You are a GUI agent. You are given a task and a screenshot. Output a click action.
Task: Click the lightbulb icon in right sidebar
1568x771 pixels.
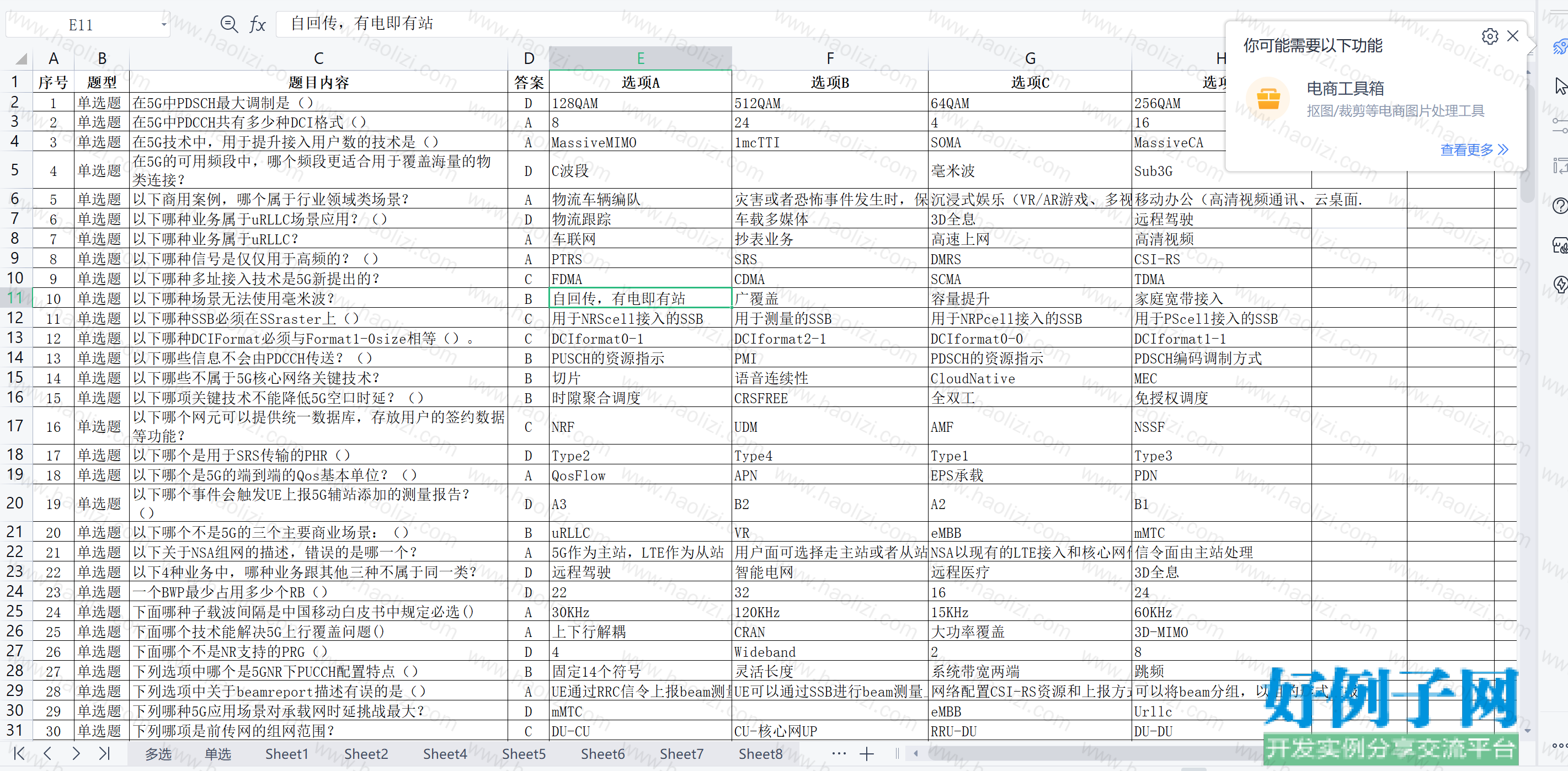pyautogui.click(x=1561, y=284)
